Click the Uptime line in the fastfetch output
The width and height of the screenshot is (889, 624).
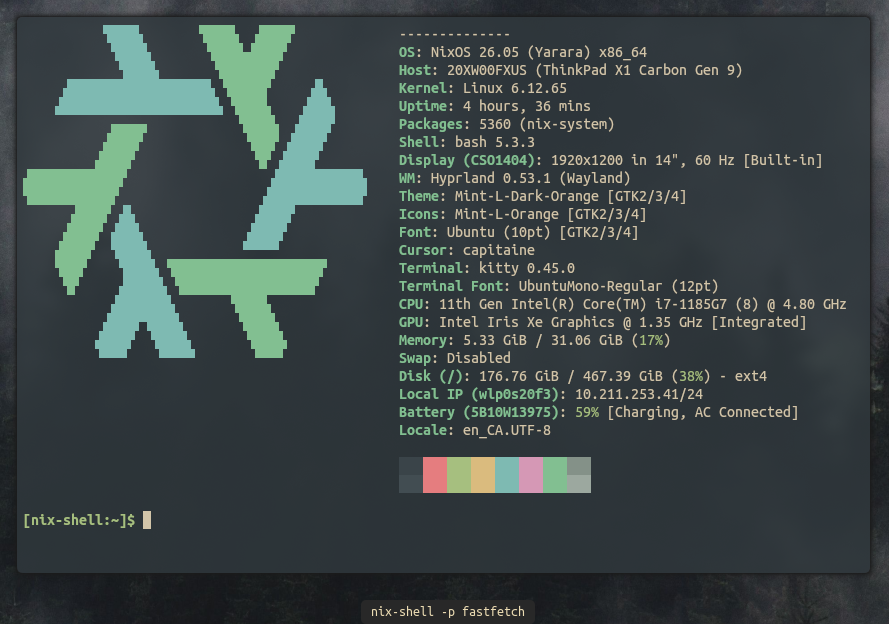494,106
